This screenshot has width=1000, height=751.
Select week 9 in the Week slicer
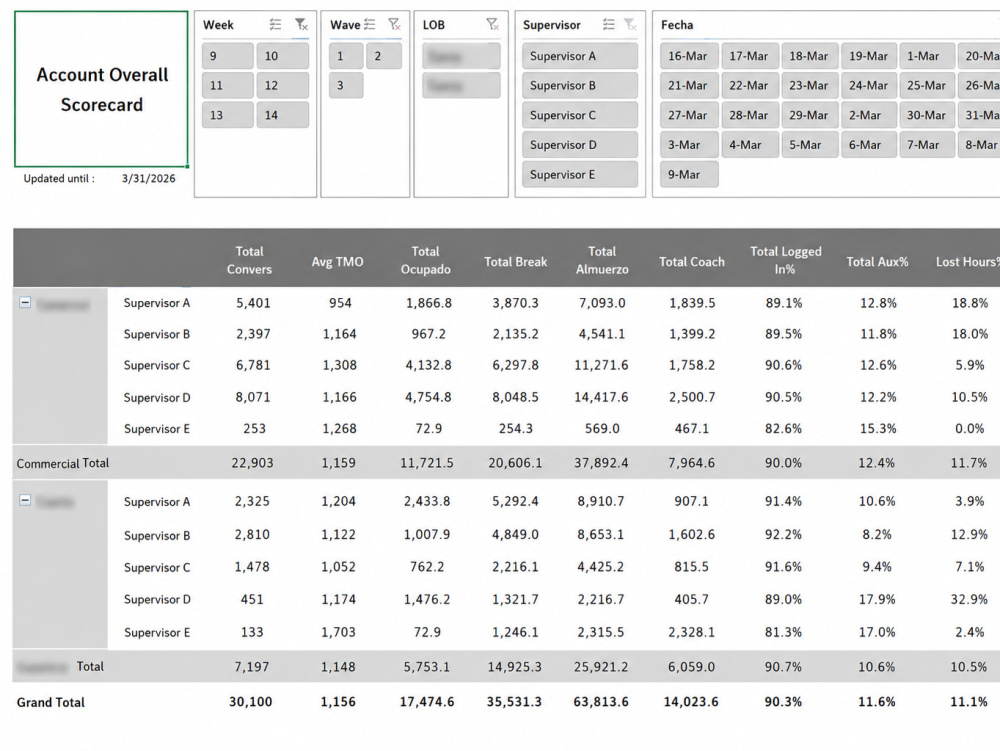(228, 56)
